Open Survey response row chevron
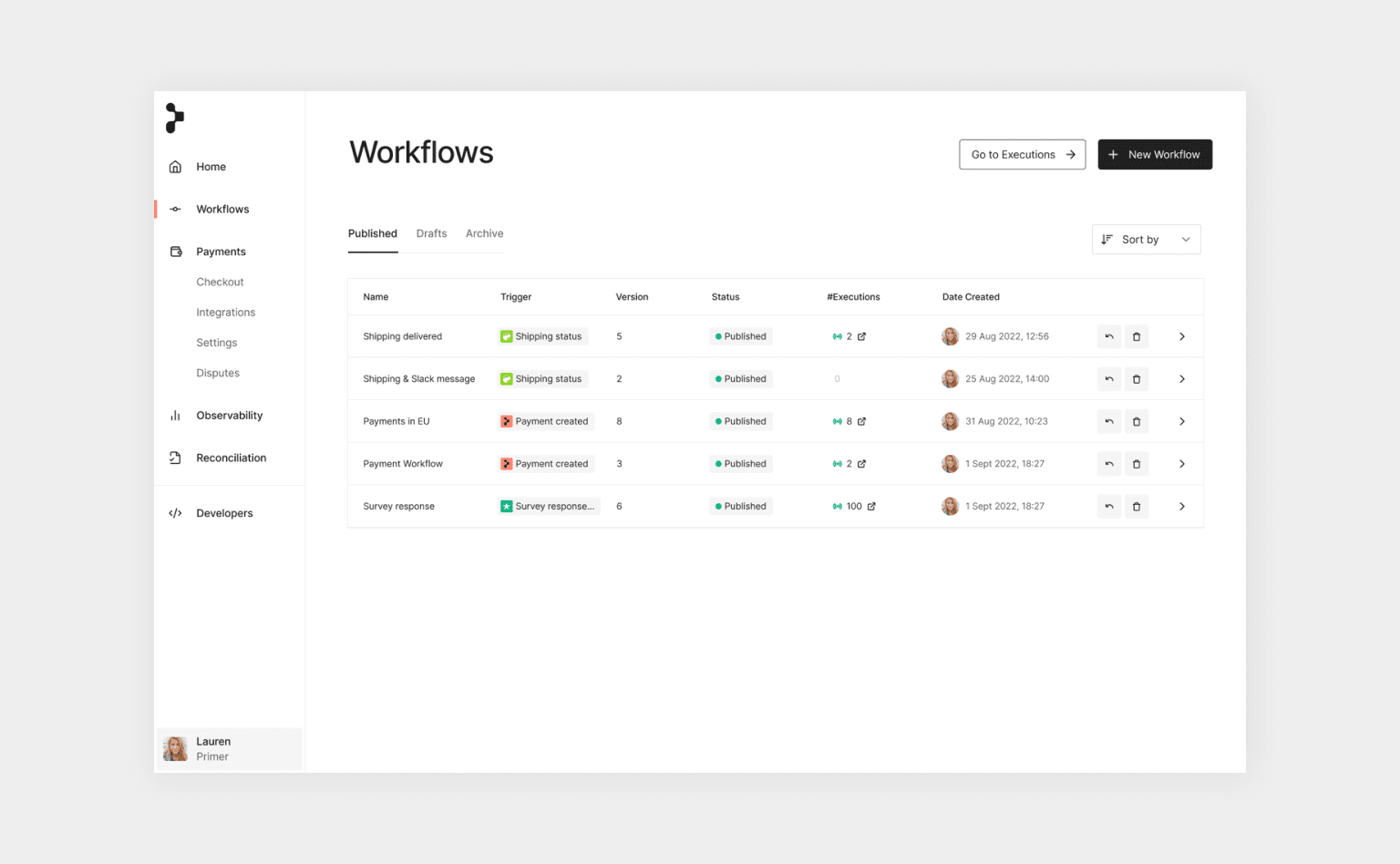Viewport: 1400px width, 864px height. pyautogui.click(x=1182, y=507)
